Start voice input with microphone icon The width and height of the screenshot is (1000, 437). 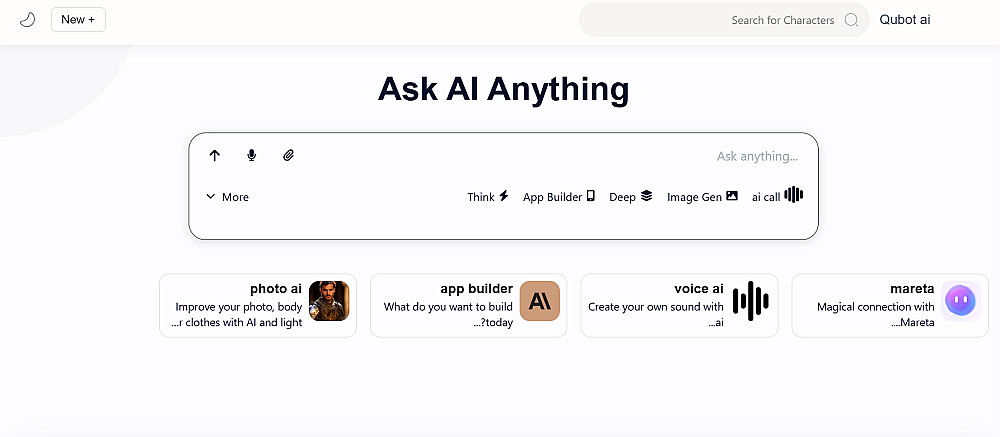click(x=252, y=155)
